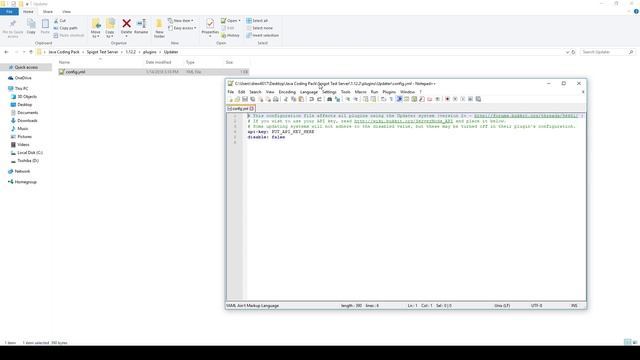Click Cut in the Explorer Clipboard group

point(60,20)
